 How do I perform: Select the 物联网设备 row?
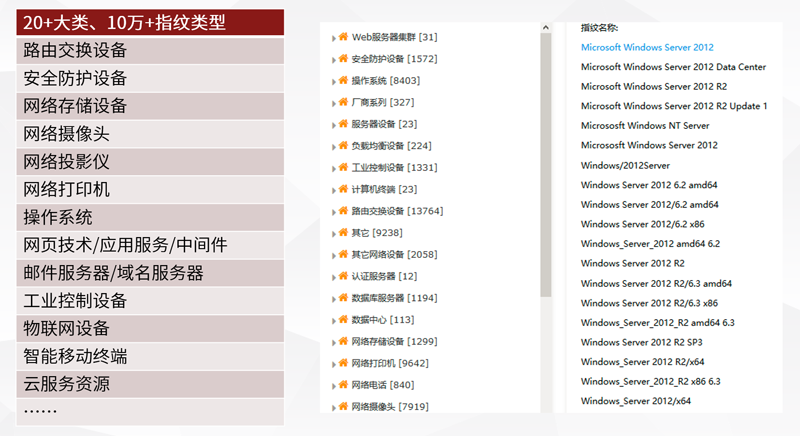[150, 328]
